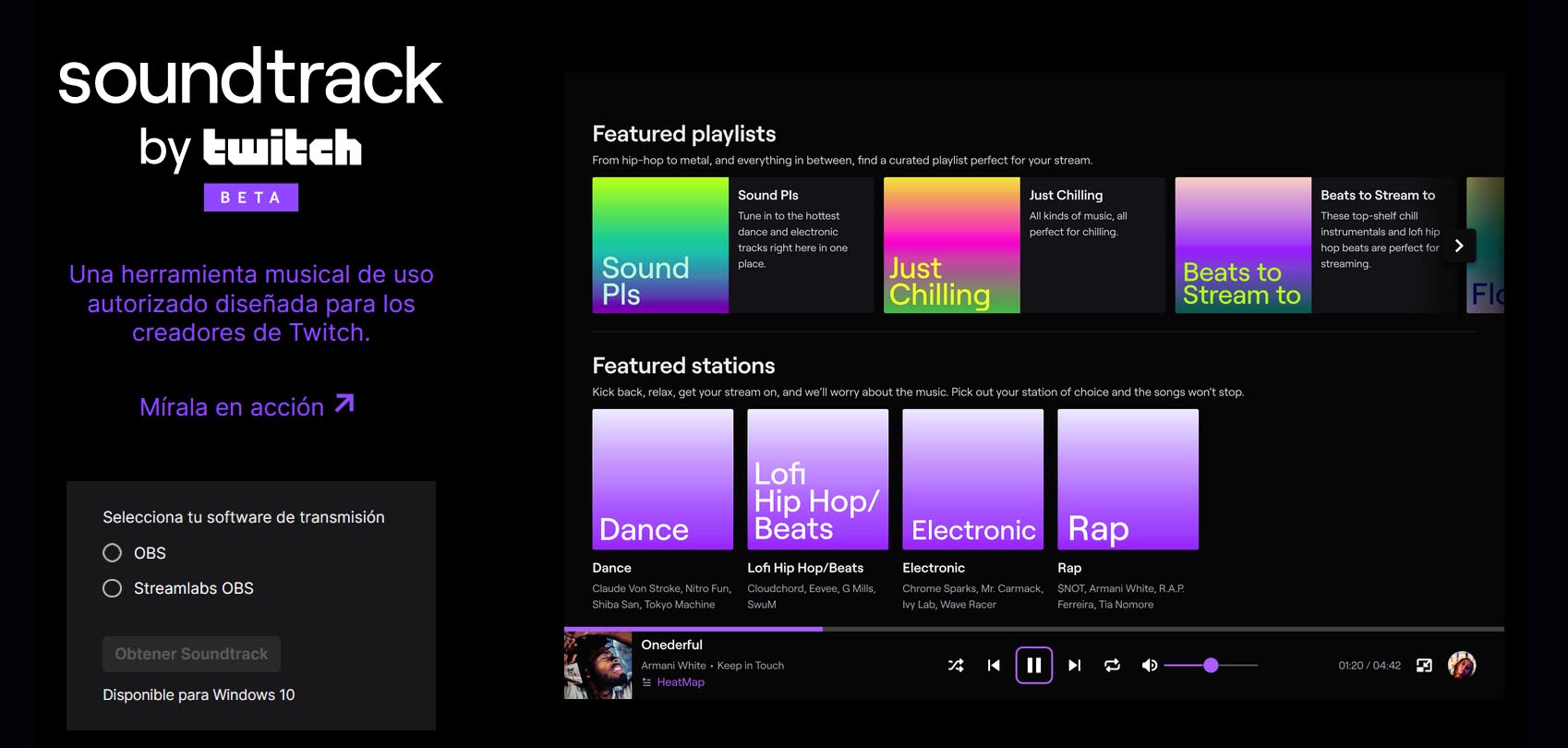This screenshot has height=748, width=1568.
Task: Play the Lofi Hip Hop/Beats station
Action: [817, 479]
